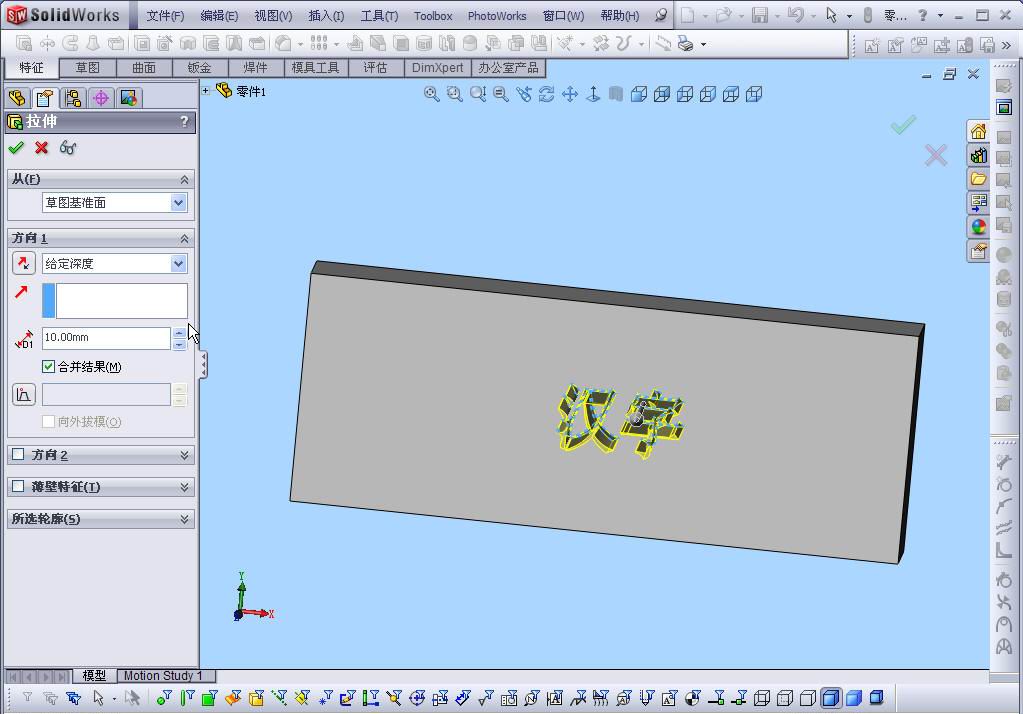Expand 薄壁特征(T) section chevron
The height and width of the screenshot is (714, 1023).
pyautogui.click(x=185, y=487)
